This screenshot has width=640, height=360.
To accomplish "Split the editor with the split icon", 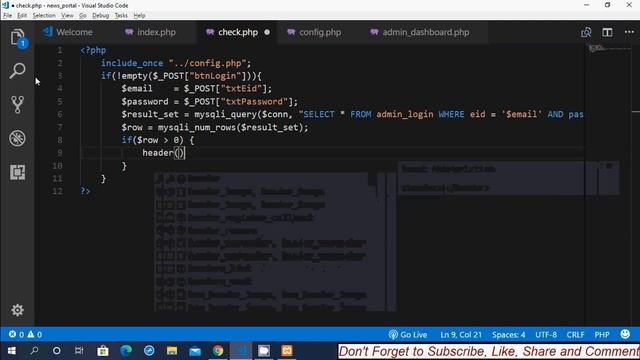I will (607, 32).
